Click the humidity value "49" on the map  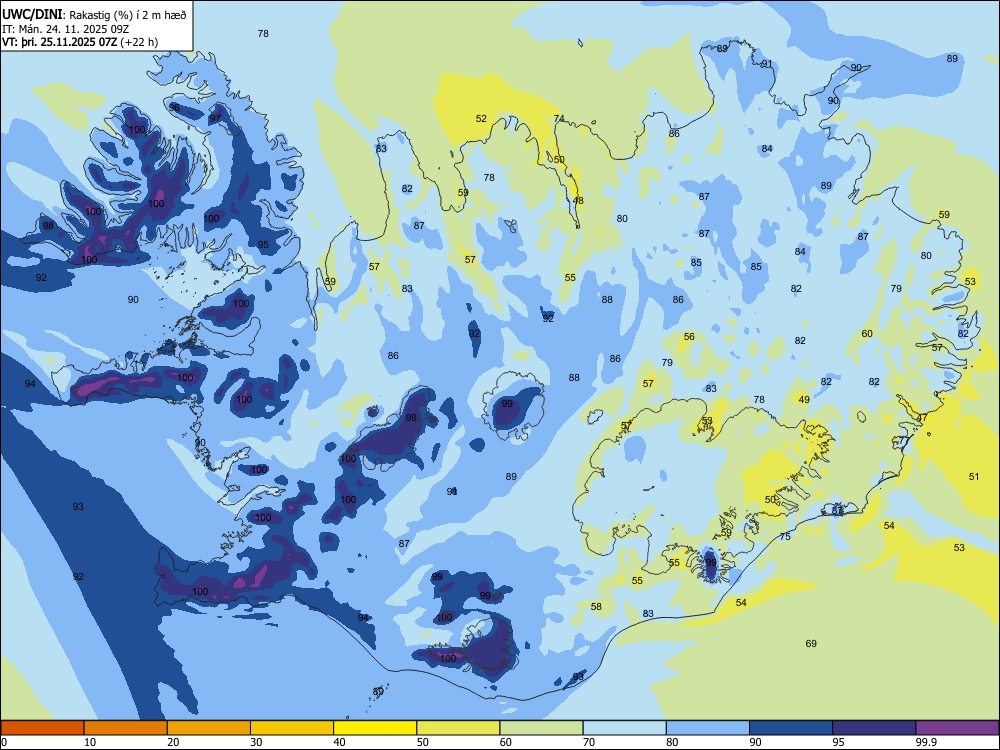click(x=804, y=400)
